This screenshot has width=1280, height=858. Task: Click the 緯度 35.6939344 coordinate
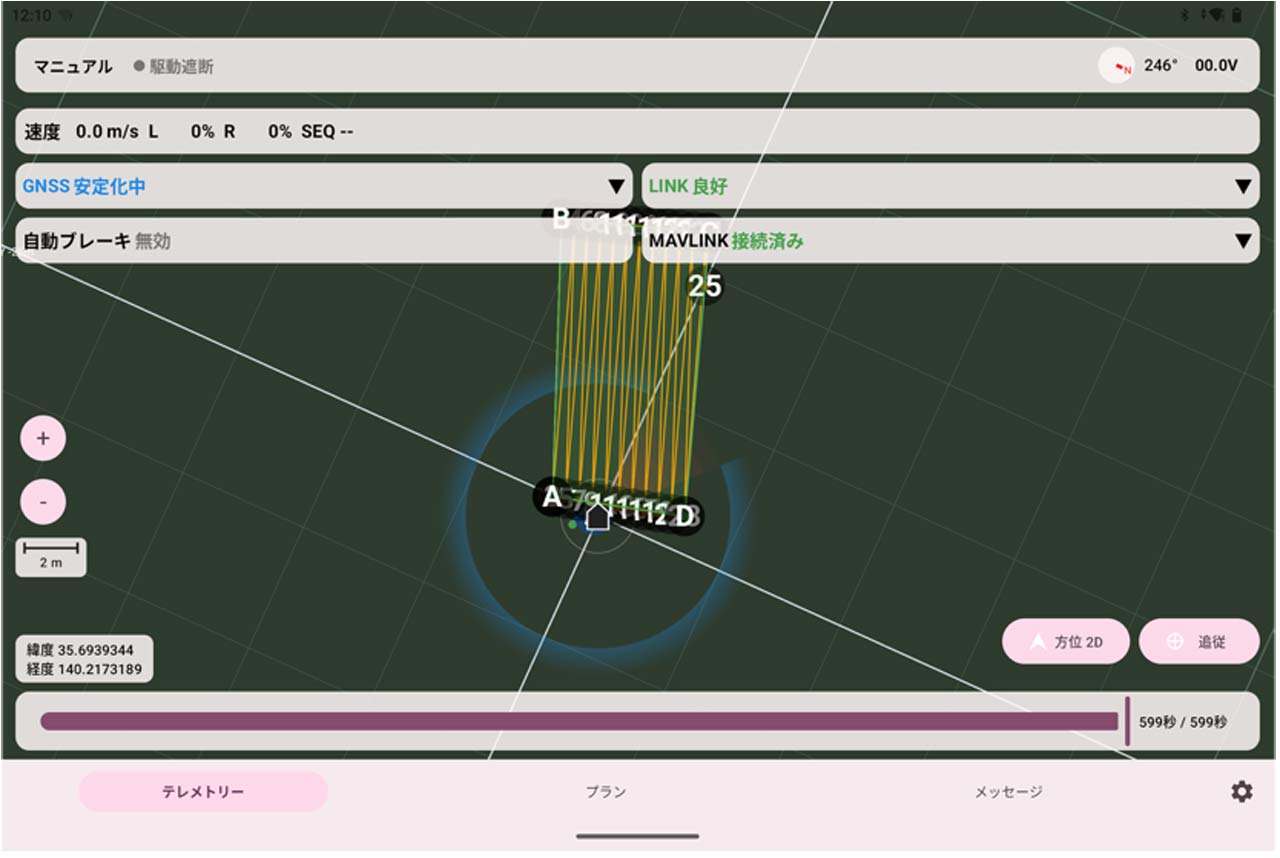80,651
